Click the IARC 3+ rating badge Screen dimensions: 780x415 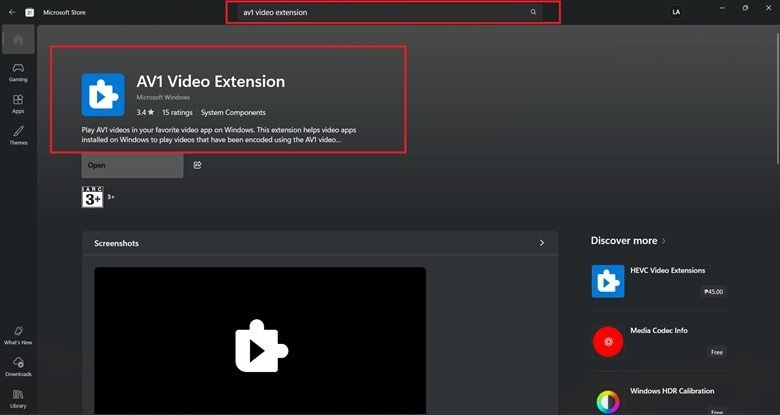coord(93,197)
